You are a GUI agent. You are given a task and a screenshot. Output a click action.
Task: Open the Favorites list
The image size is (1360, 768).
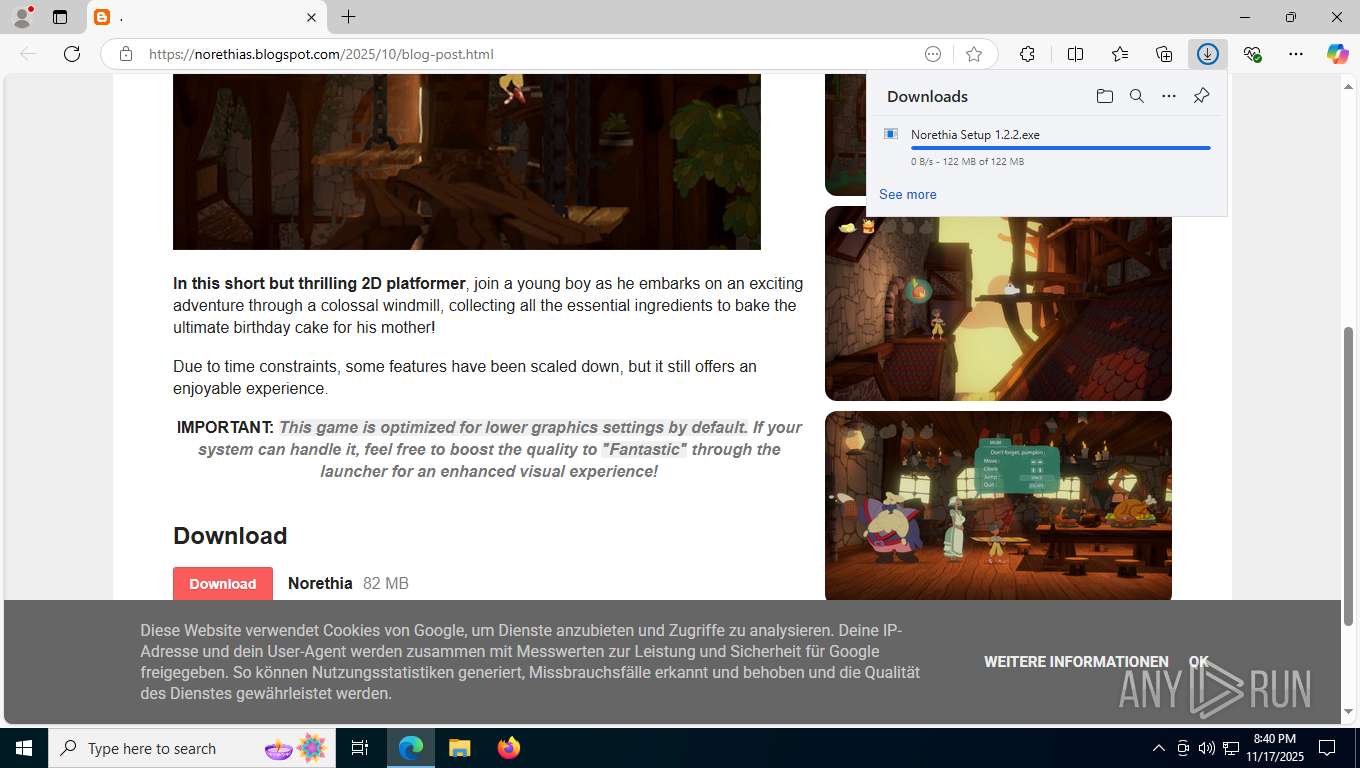1120,54
